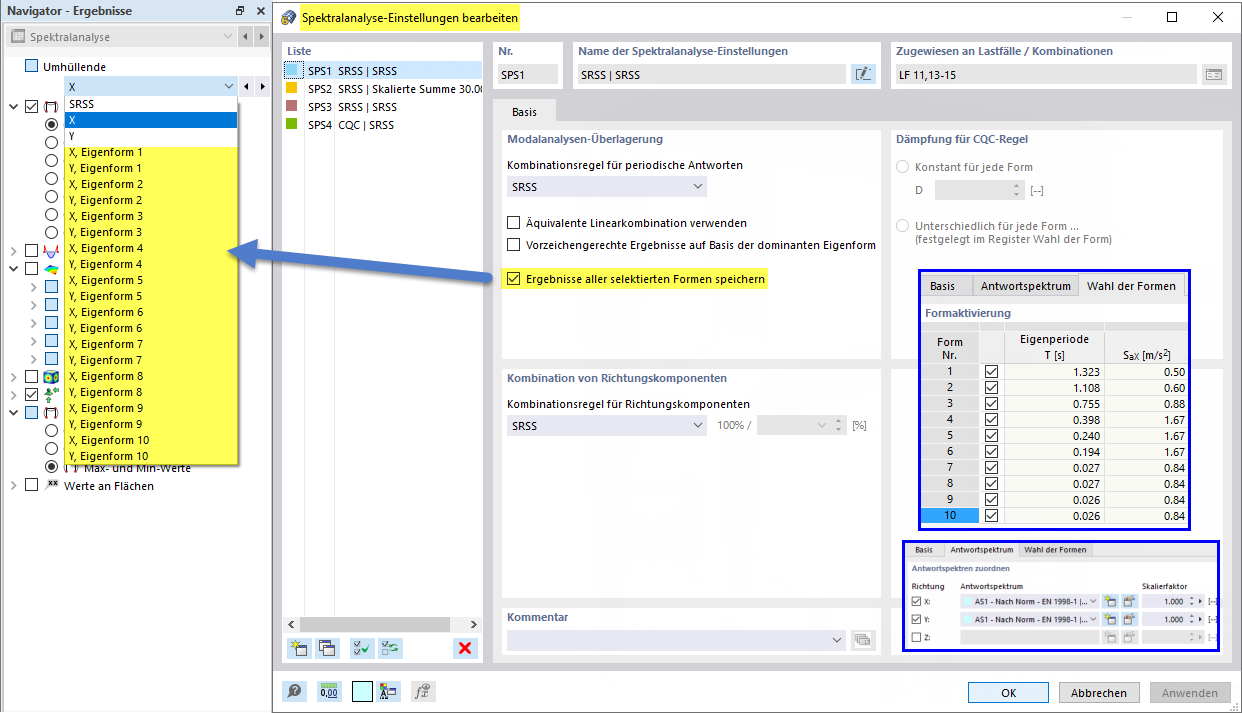Click next arrow next to X direction combo
This screenshot has width=1242, height=713.
point(261,87)
